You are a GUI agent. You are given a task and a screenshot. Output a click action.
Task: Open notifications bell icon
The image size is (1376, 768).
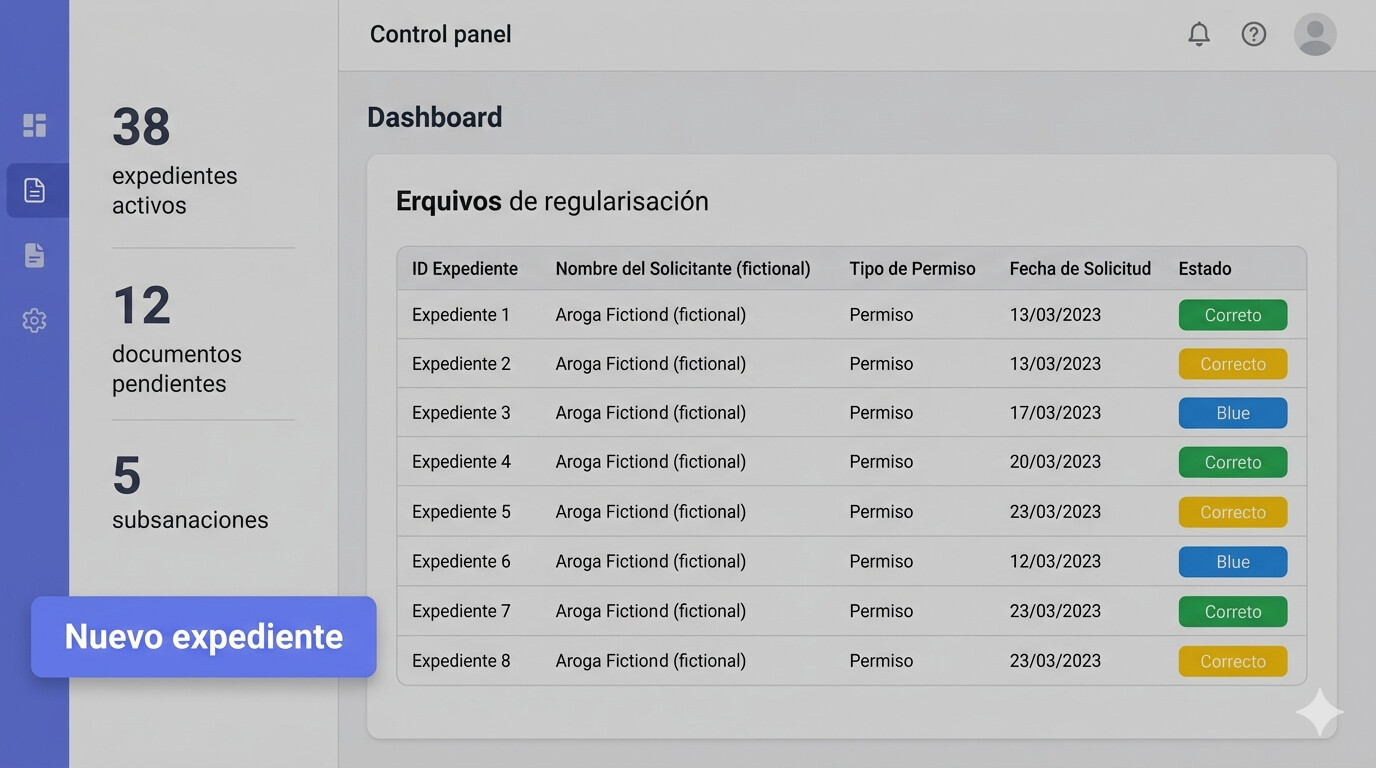point(1199,34)
